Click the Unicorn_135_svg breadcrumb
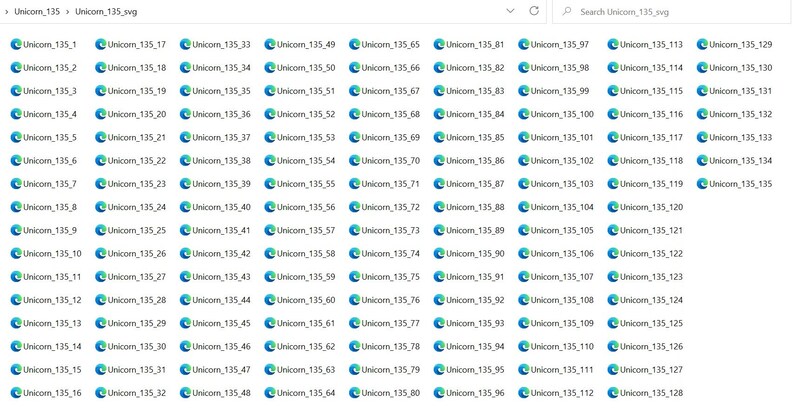 [106, 12]
